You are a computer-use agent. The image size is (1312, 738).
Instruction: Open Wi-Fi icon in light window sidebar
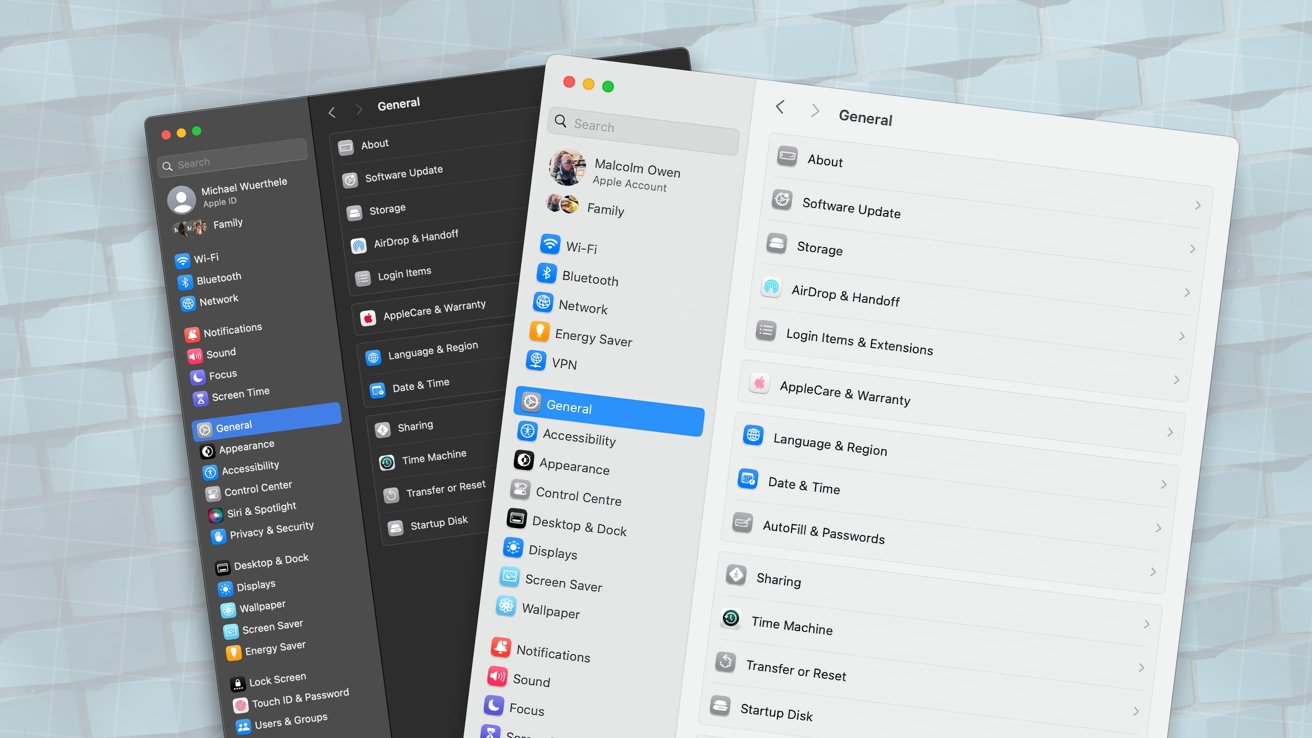click(549, 244)
